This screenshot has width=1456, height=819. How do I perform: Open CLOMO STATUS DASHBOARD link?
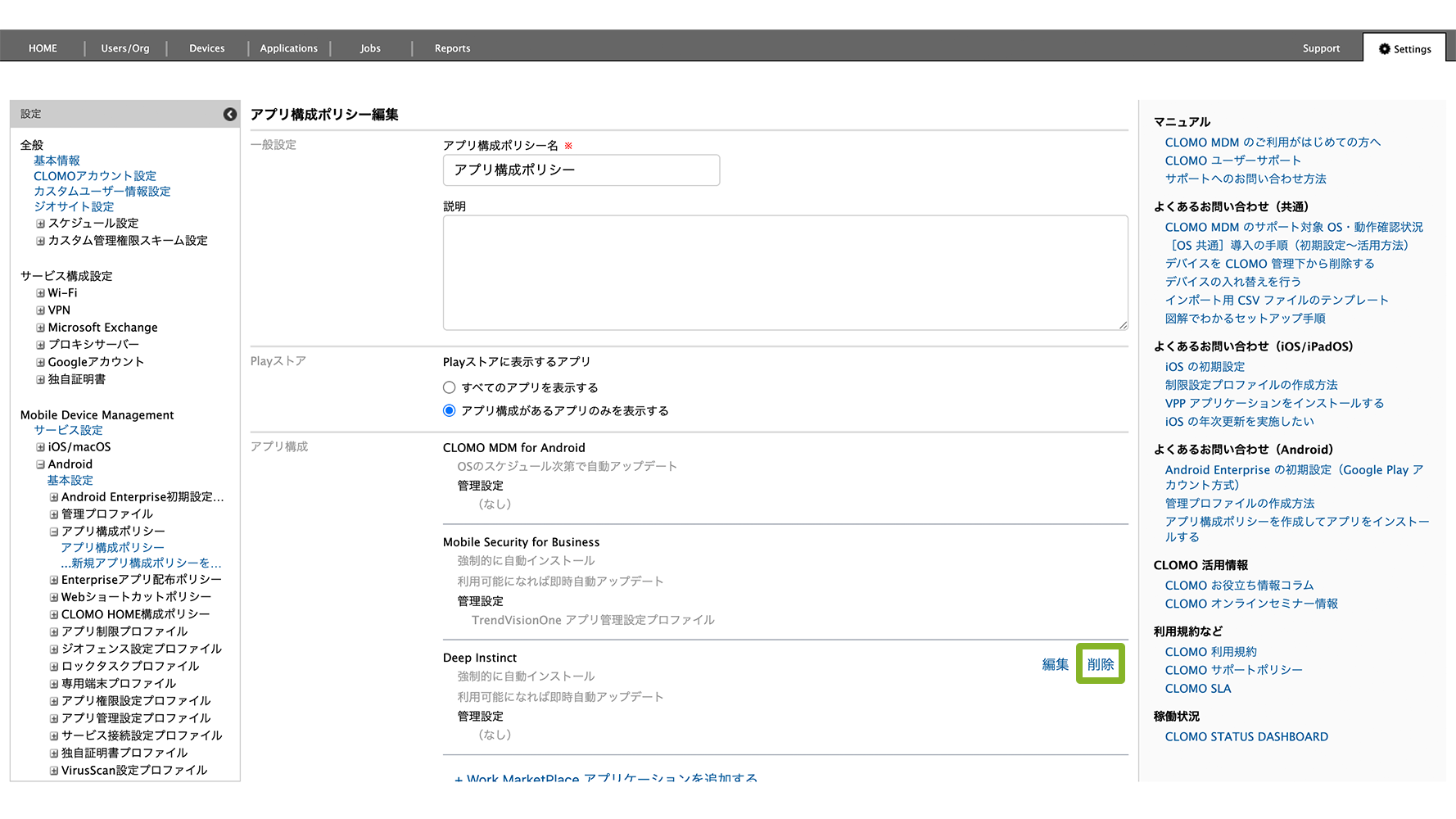[1246, 737]
